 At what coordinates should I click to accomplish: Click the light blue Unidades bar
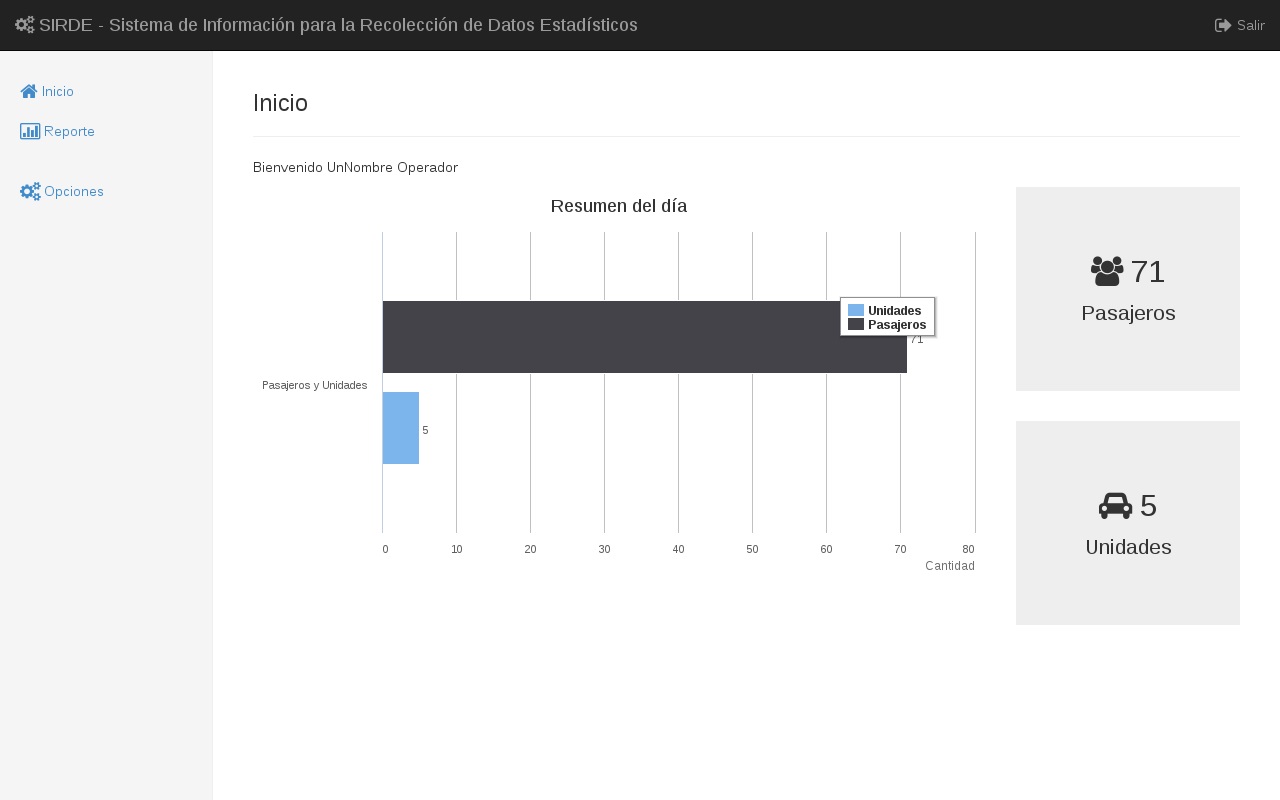[x=401, y=428]
